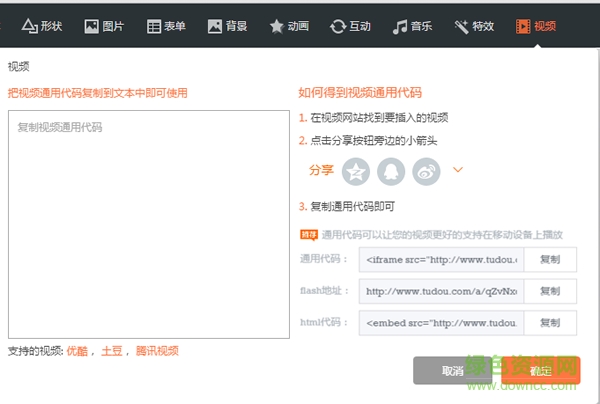Click the flash地址 URL field

point(440,291)
